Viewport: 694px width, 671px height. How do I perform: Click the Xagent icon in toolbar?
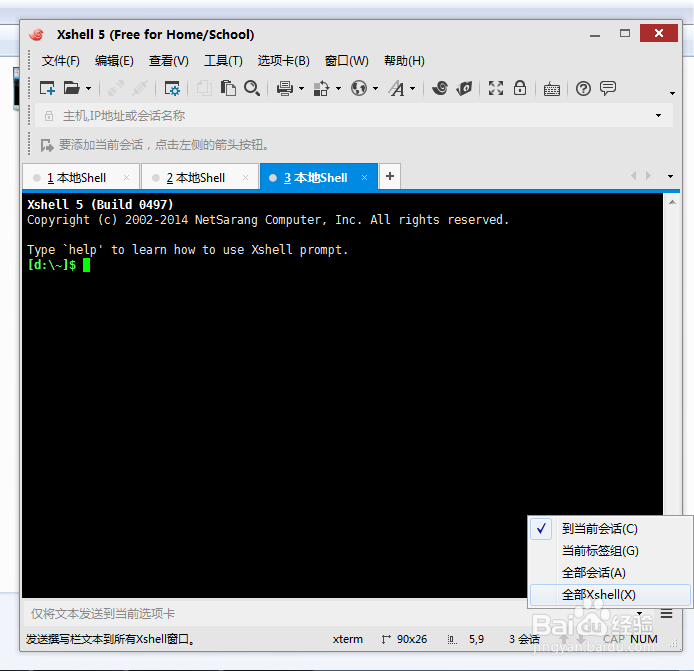[464, 88]
